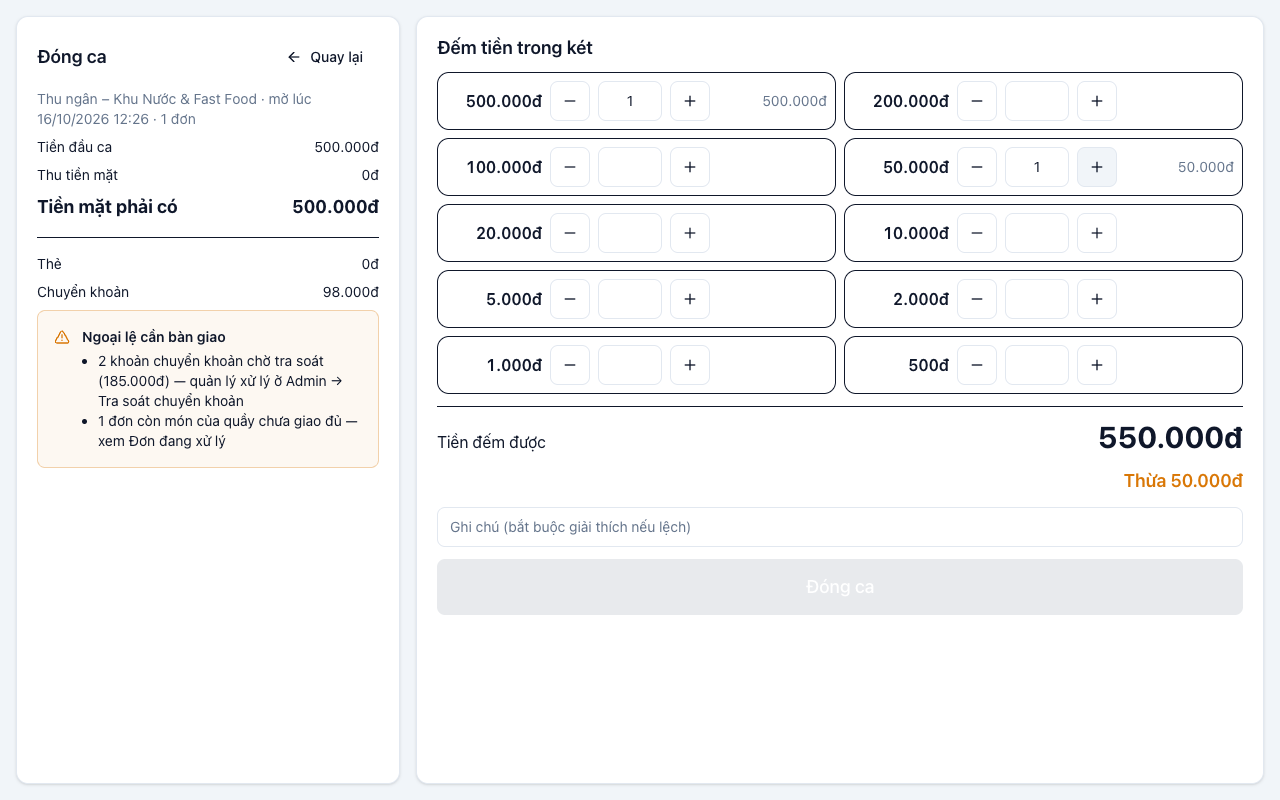The width and height of the screenshot is (1280, 800).
Task: Increase the 500đ coin count
Action: click(x=1097, y=365)
